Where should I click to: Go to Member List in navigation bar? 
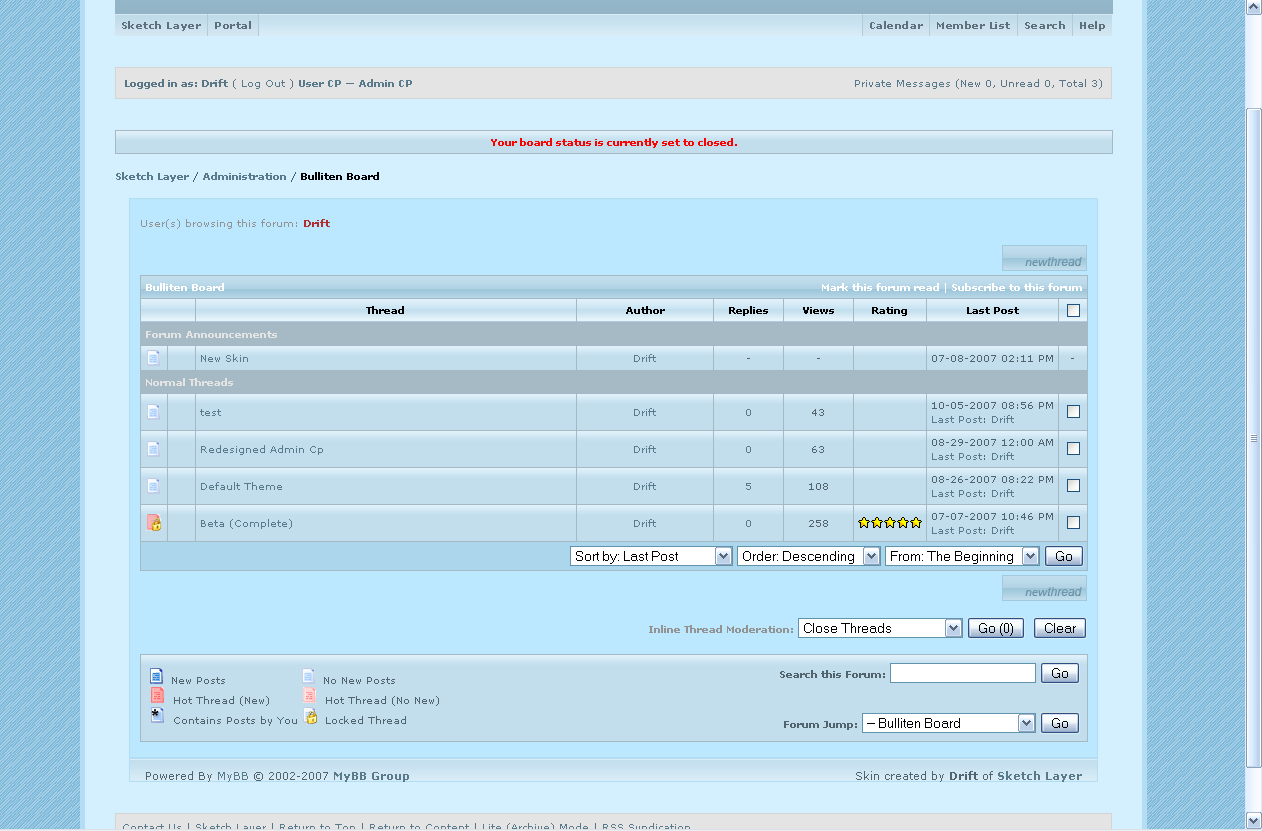click(x=972, y=26)
